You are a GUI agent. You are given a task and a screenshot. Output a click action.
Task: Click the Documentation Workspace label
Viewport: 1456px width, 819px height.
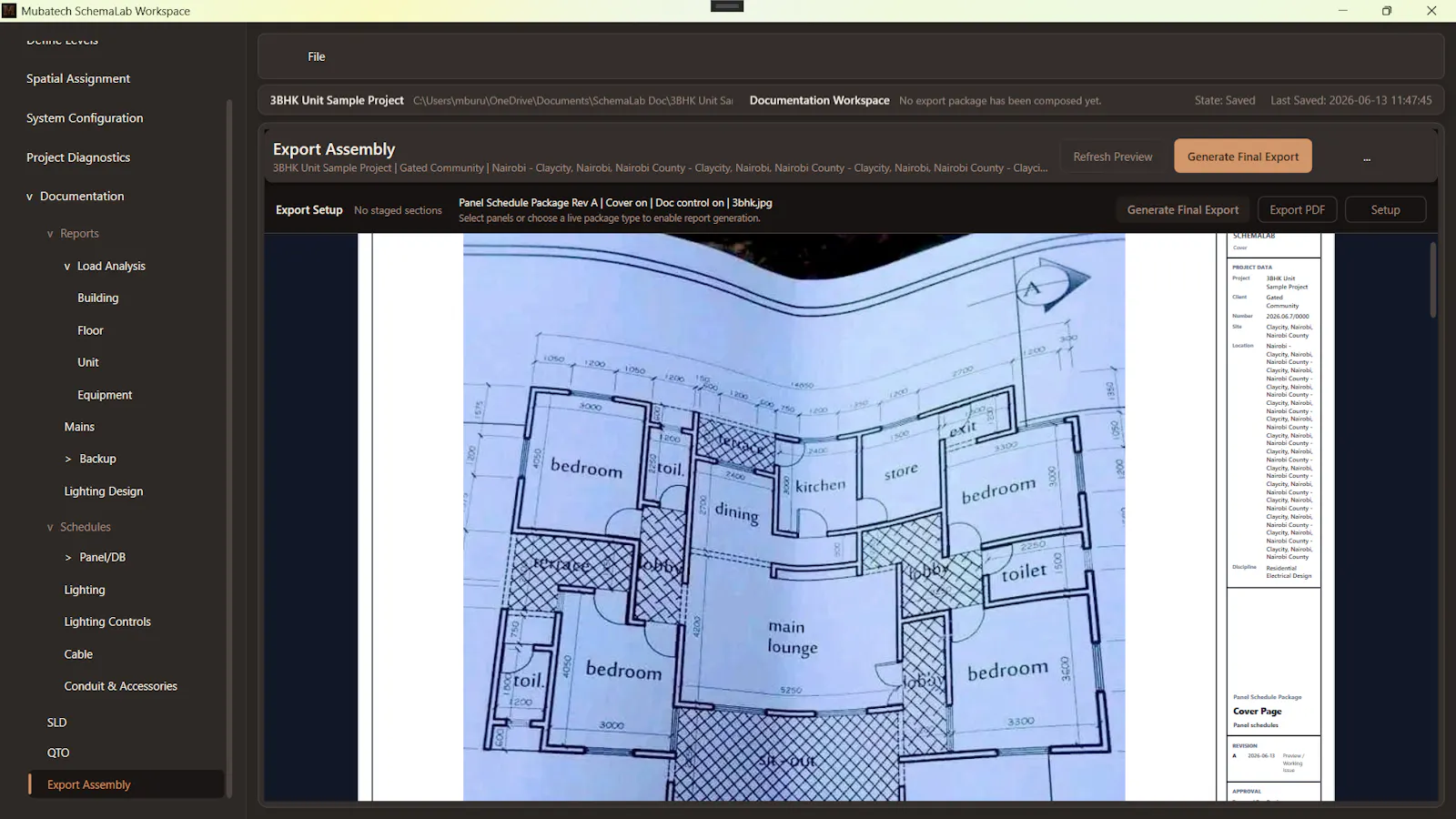point(819,100)
